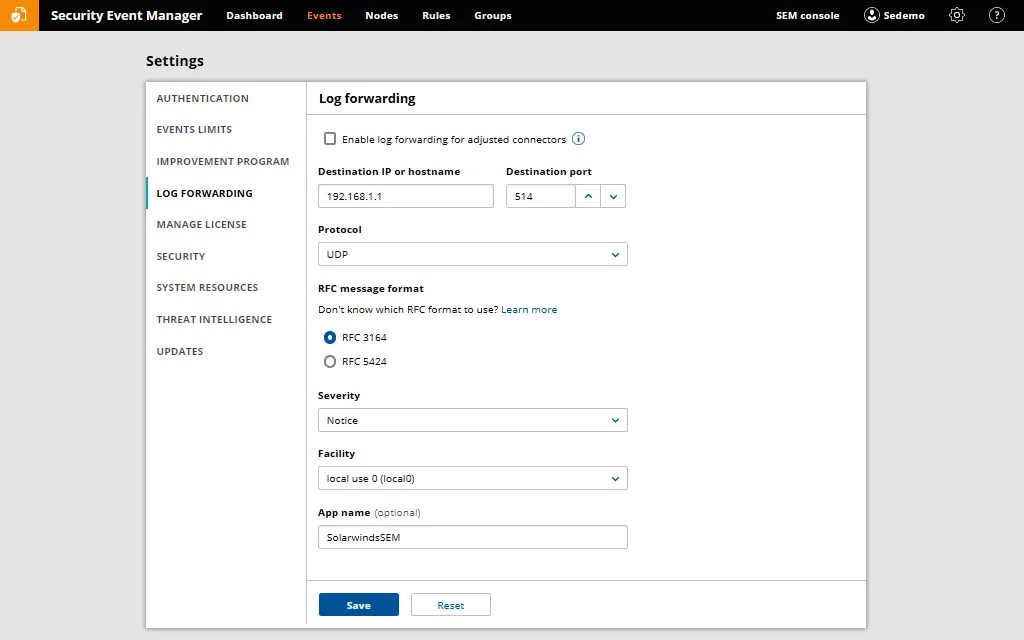Open the Protocol dropdown
The width and height of the screenshot is (1024, 640).
[472, 254]
